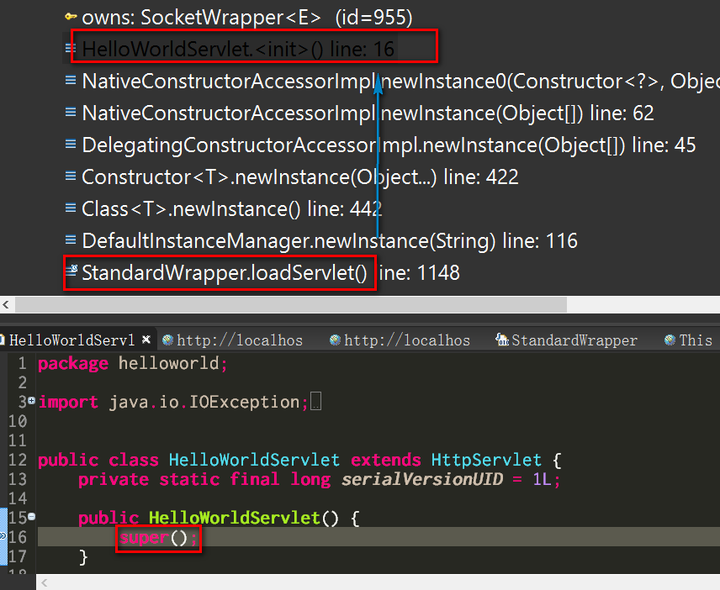Click the HelloWorldServlet constructor name on line 15
Image resolution: width=720 pixels, height=590 pixels.
coord(234,517)
